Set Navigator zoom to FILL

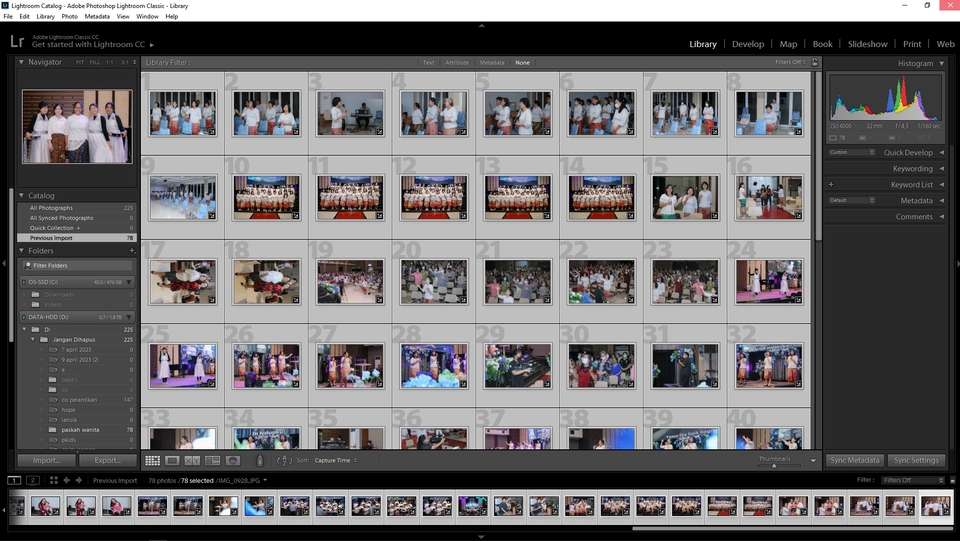tap(95, 62)
